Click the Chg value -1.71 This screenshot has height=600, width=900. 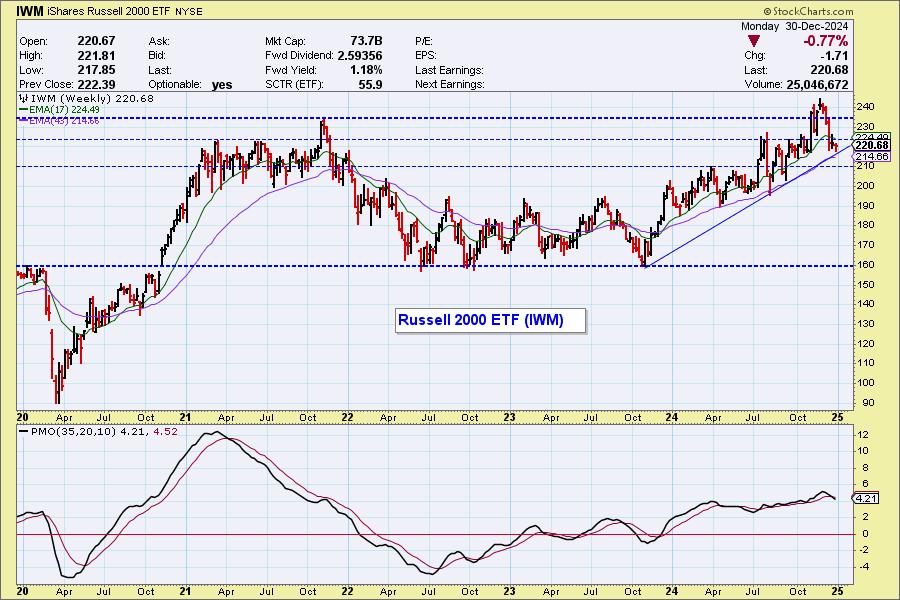pos(834,56)
